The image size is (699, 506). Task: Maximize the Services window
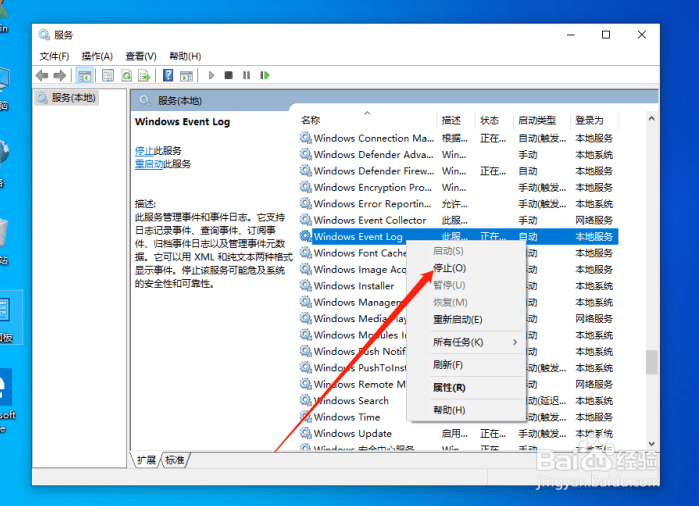[606, 35]
